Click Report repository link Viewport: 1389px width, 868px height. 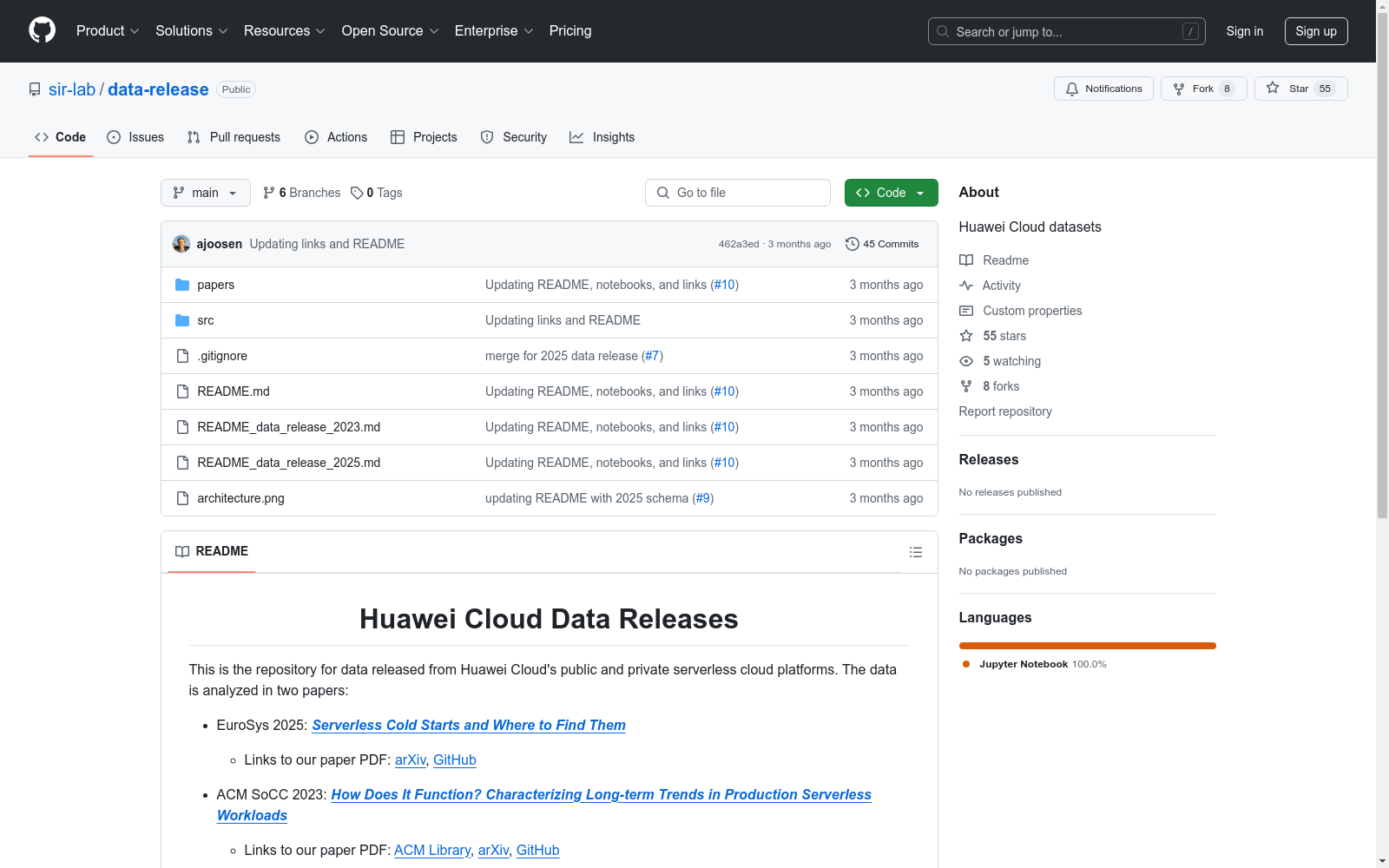1005,411
